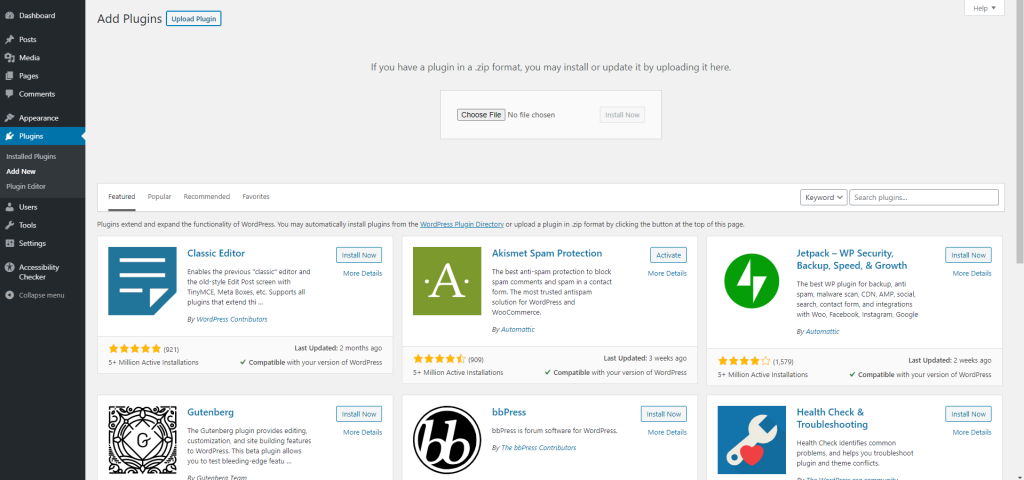Screen dimensions: 1024x480
Task: Click the upload form Install Now button
Action: point(622,115)
